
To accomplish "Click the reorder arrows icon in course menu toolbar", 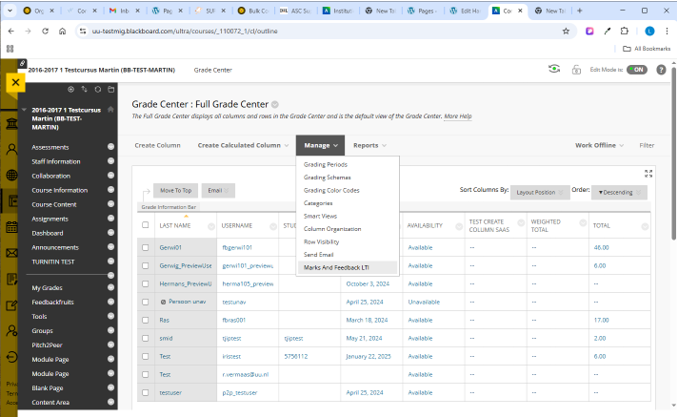I will coord(85,89).
